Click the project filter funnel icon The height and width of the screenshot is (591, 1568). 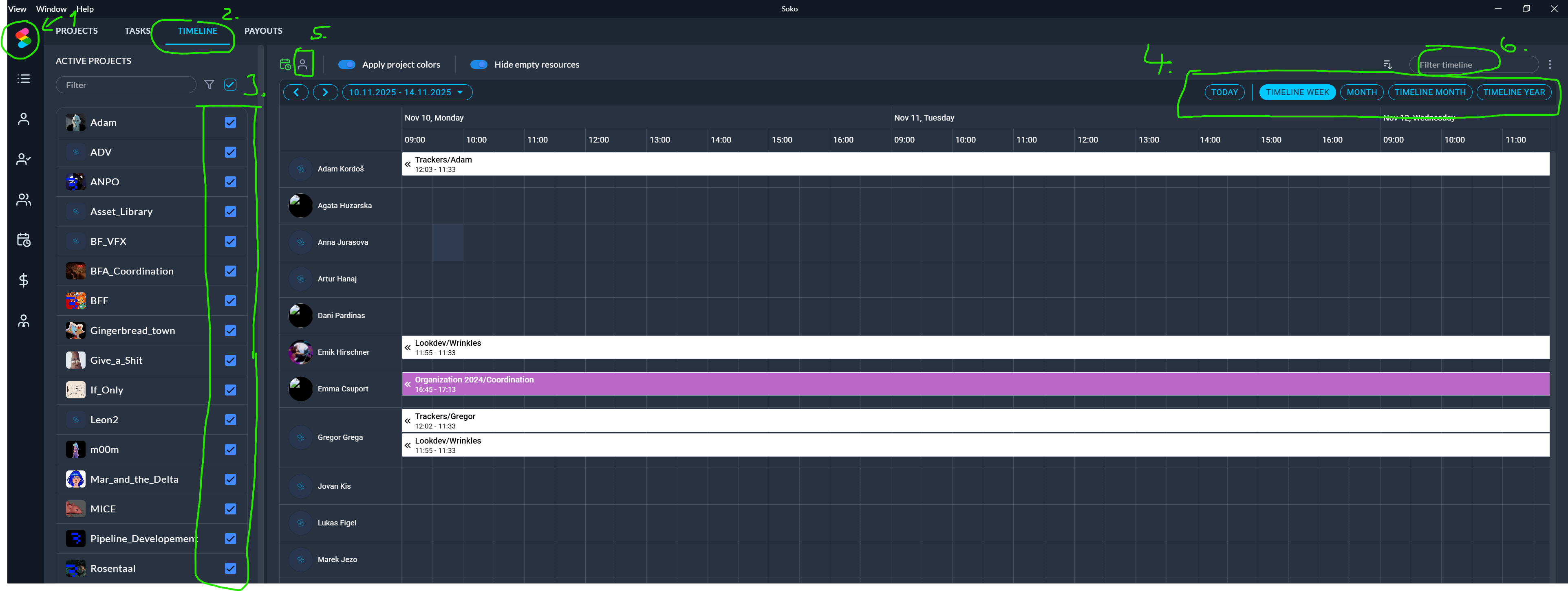pos(209,84)
